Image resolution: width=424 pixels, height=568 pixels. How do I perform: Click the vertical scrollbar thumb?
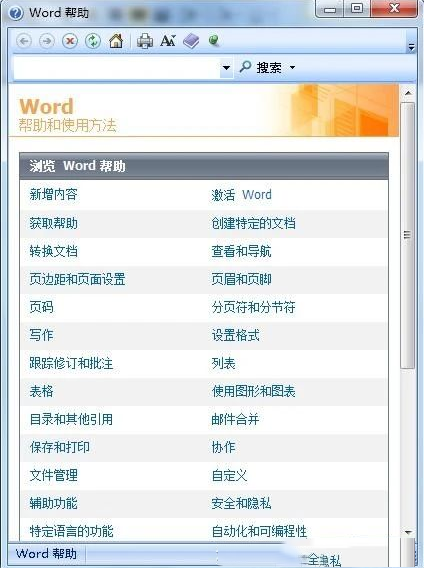(x=407, y=235)
